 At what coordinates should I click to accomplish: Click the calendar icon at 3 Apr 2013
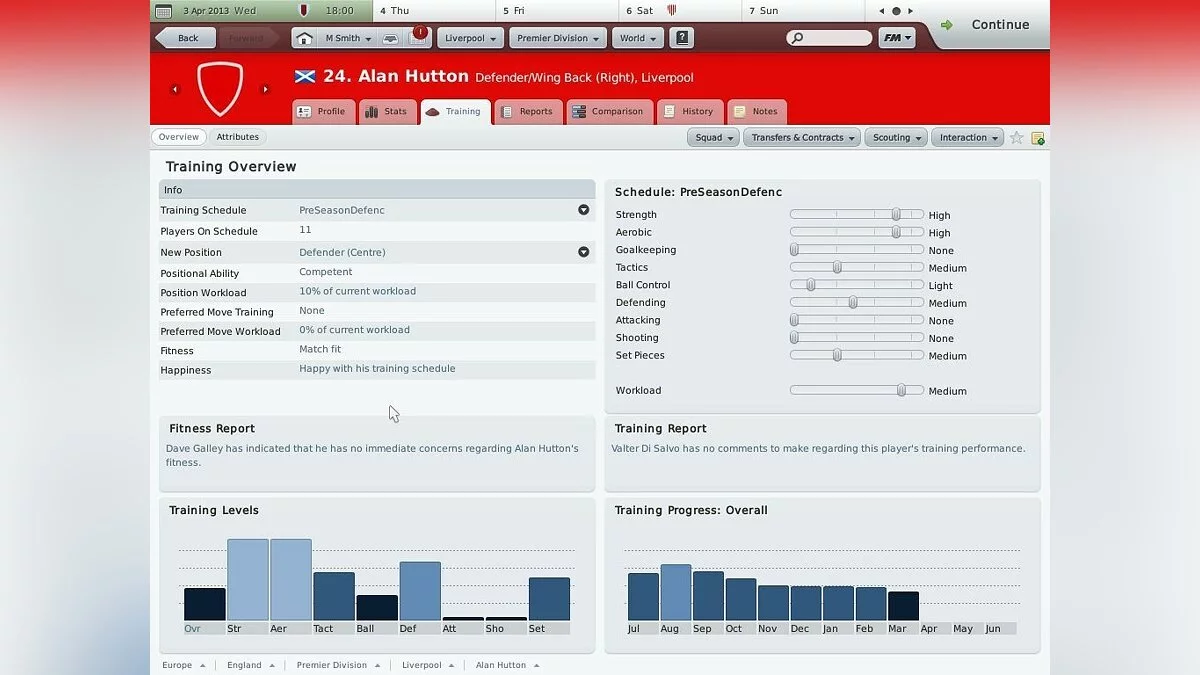pos(165,11)
